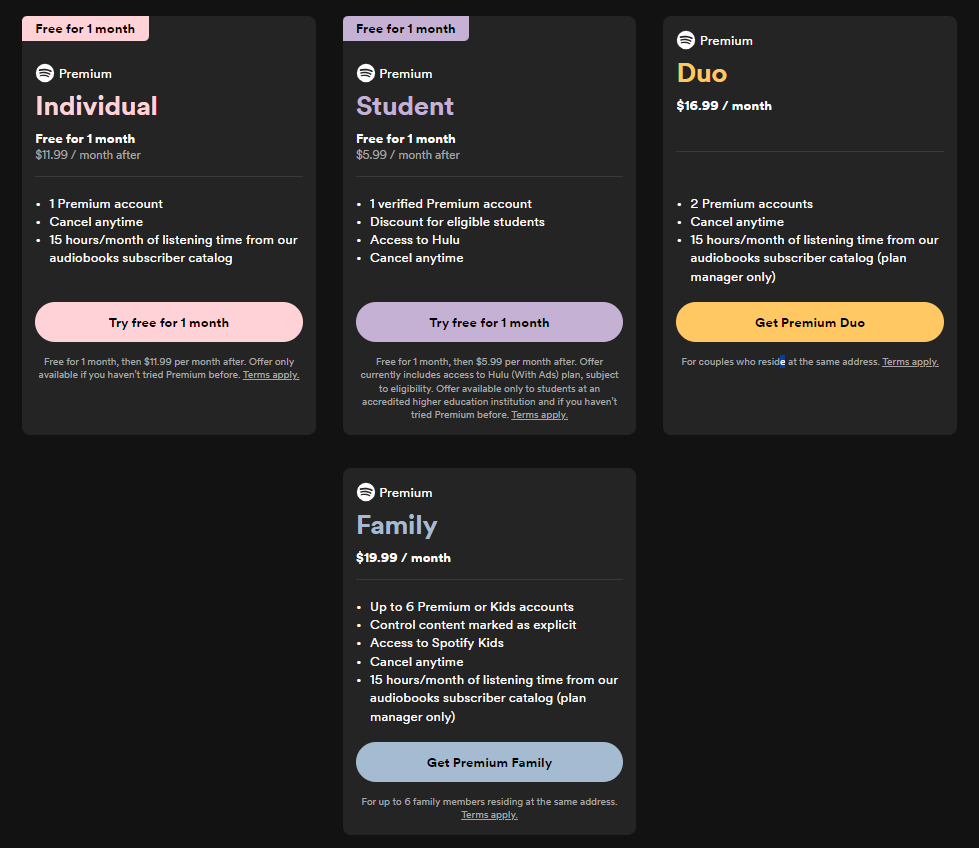This screenshot has height=848, width=979.
Task: Click the Spotify logo on Student plan
Action: (x=366, y=73)
